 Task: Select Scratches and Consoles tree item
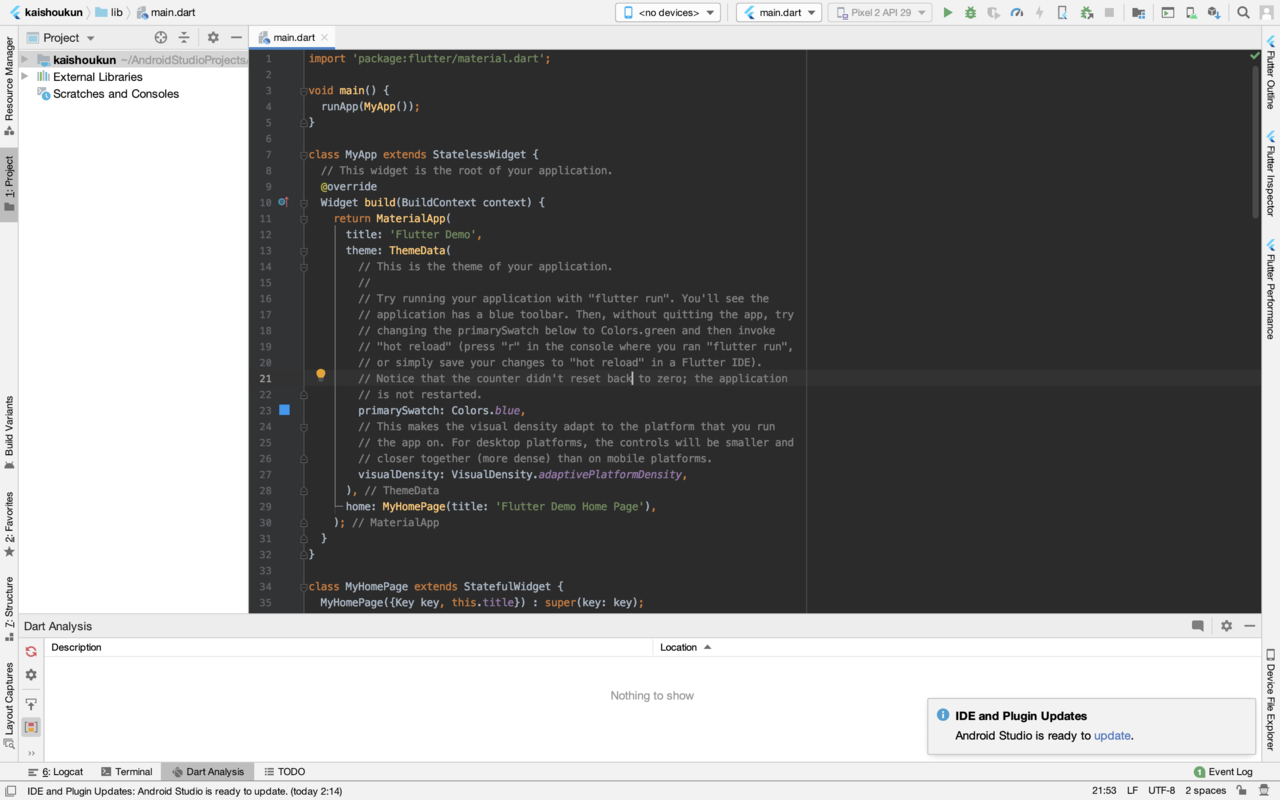[x=108, y=94]
